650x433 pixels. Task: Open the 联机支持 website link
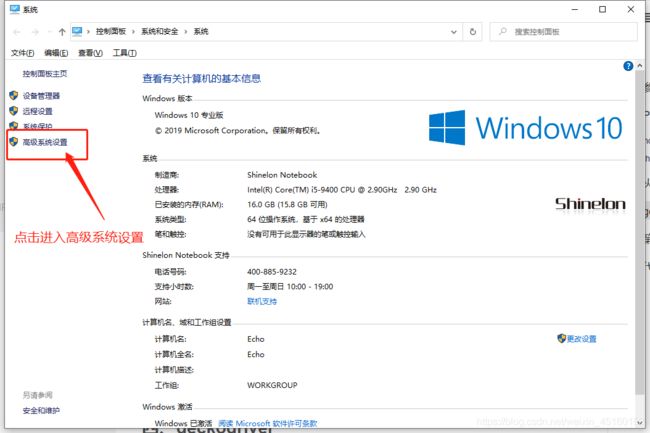point(262,301)
